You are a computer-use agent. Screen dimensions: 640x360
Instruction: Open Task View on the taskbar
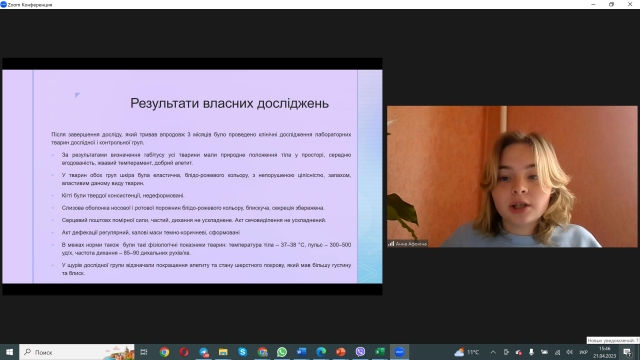pyautogui.click(x=144, y=352)
